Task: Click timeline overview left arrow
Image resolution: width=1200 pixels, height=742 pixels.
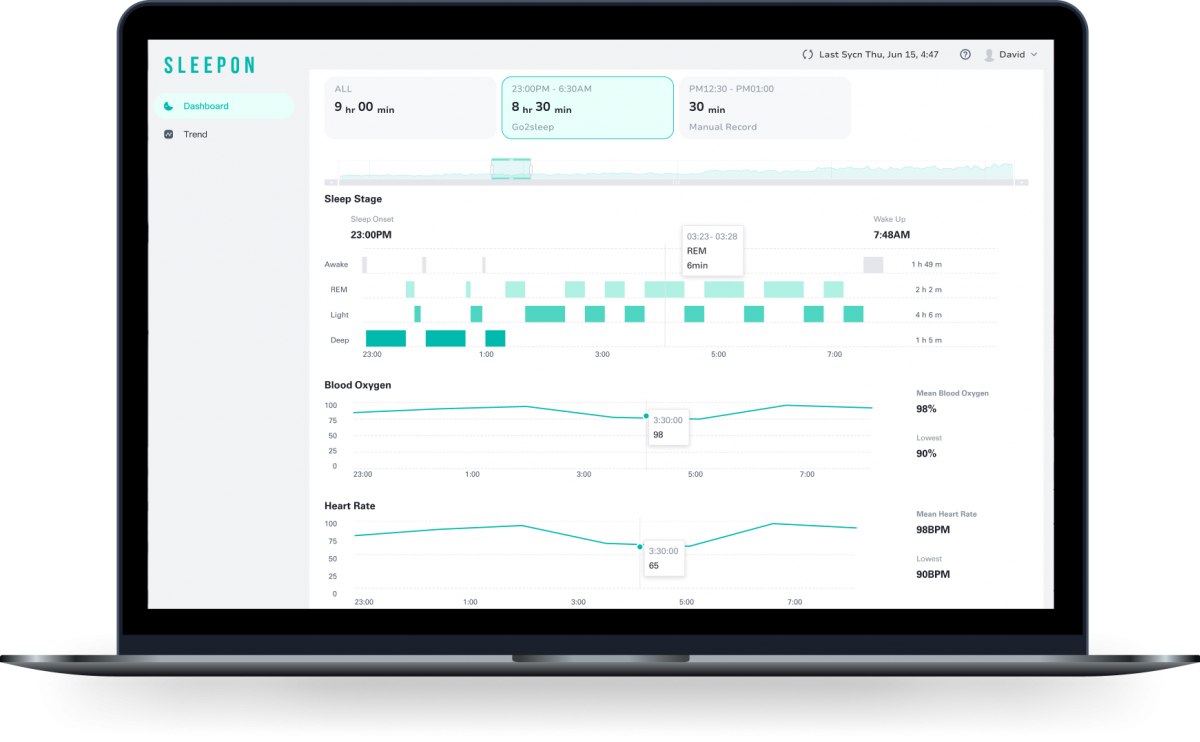Action: click(x=332, y=182)
